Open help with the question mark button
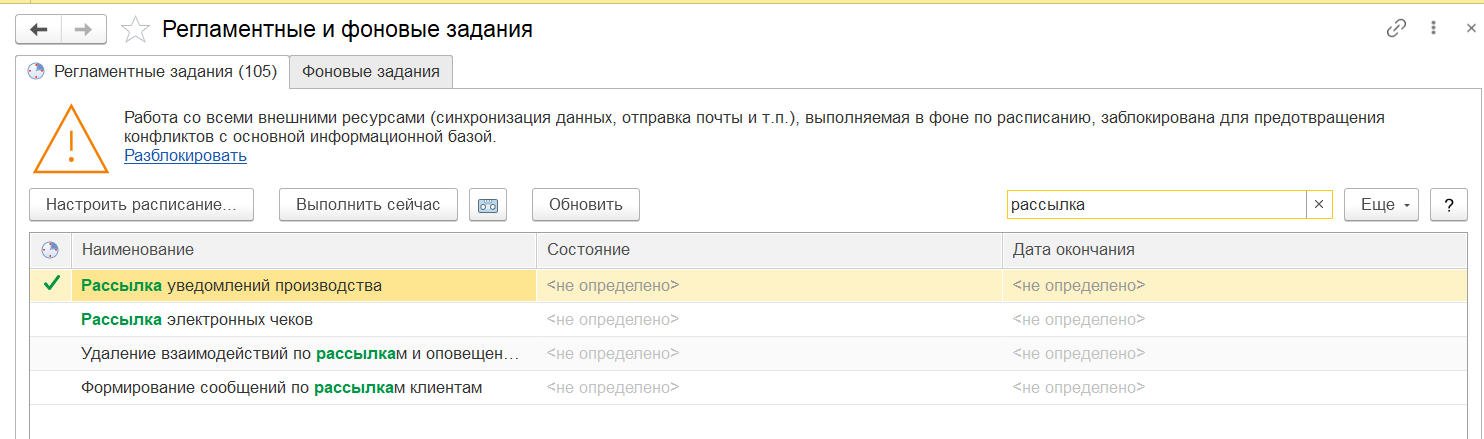This screenshot has height=439, width=1484. [x=1448, y=205]
